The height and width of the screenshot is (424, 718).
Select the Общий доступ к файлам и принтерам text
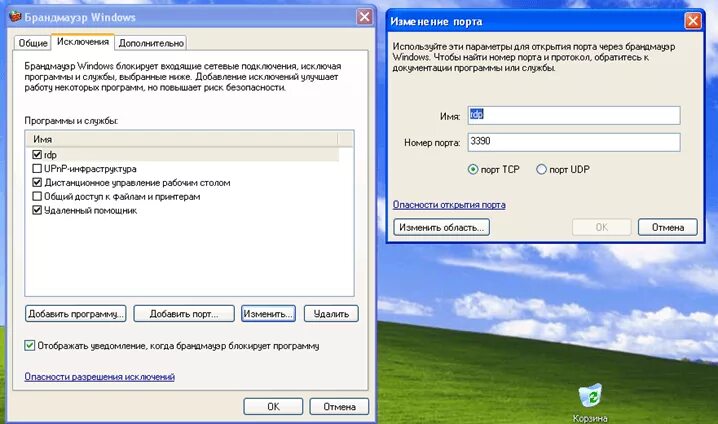pos(122,196)
